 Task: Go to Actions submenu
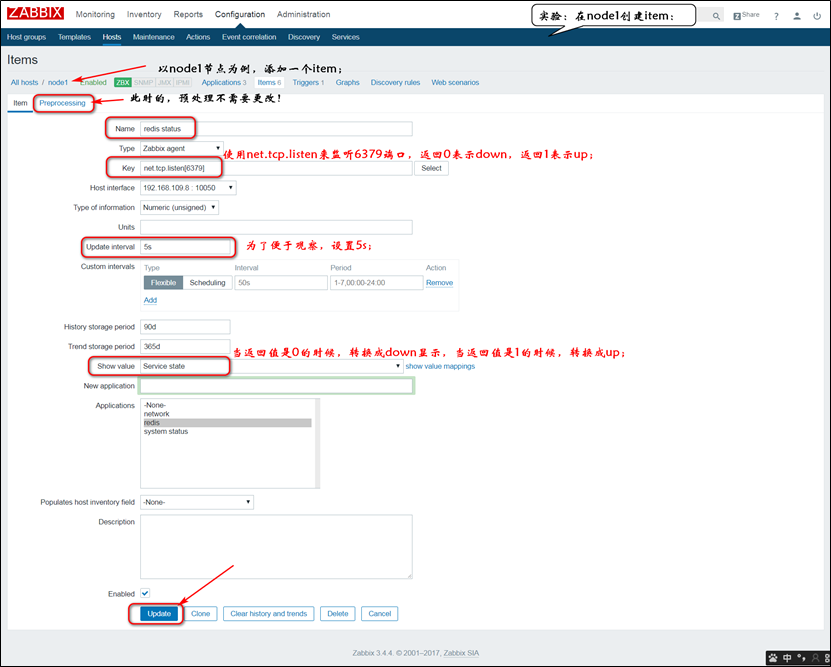(x=198, y=37)
